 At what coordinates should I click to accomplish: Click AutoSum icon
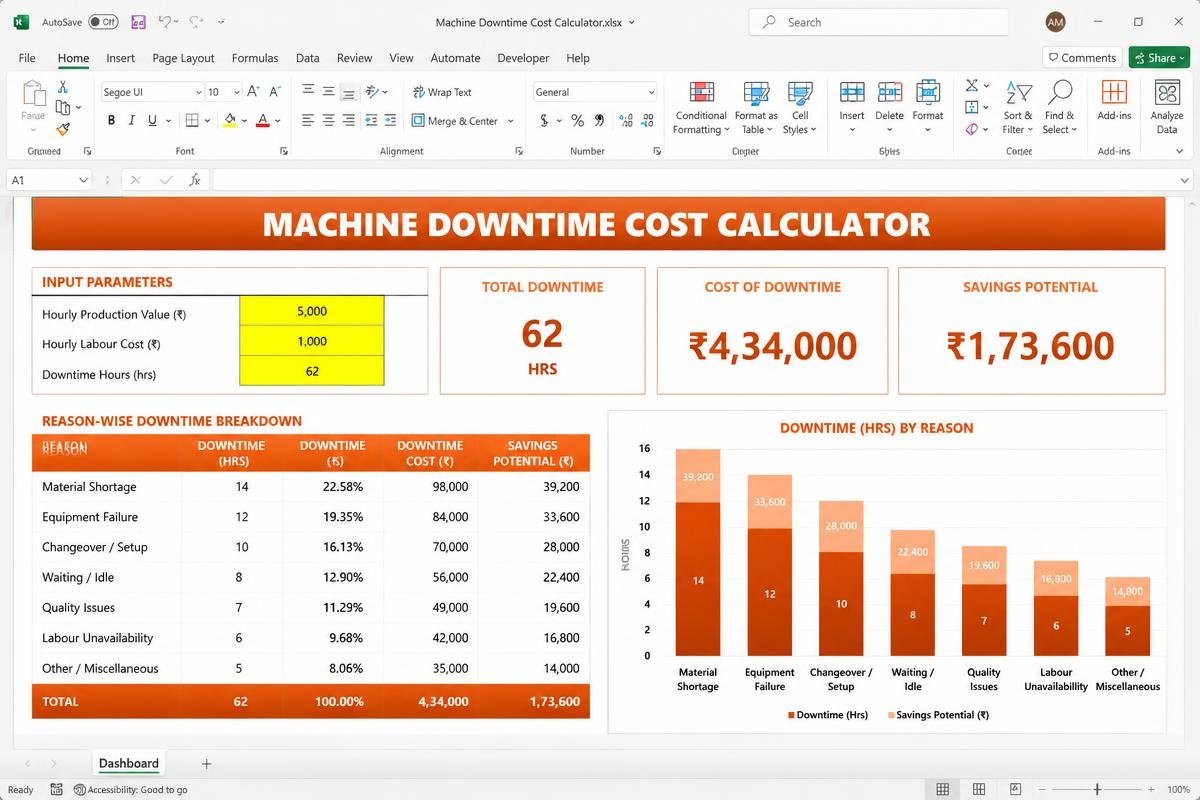click(972, 86)
